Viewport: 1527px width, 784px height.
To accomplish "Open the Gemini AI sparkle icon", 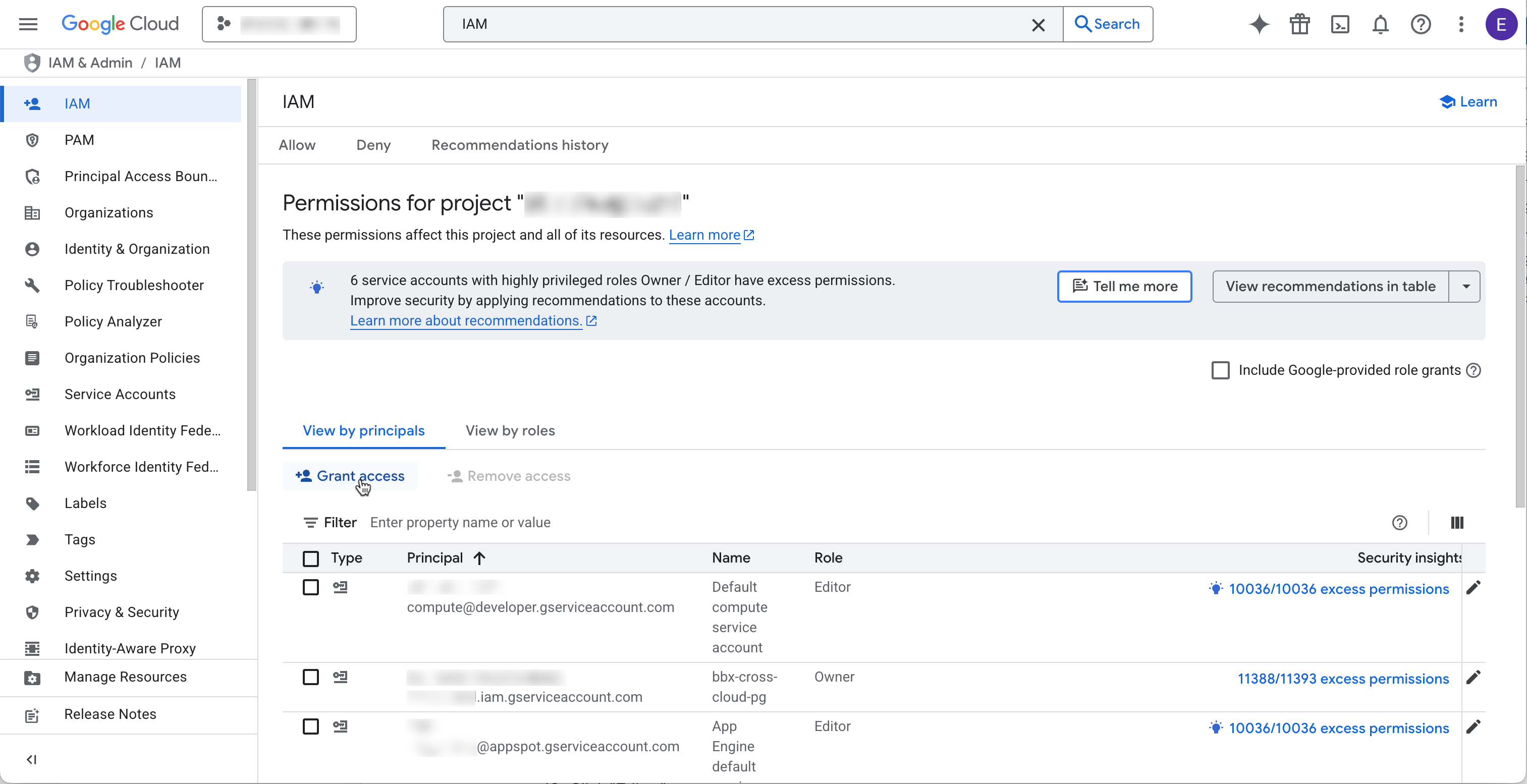I will point(1259,24).
